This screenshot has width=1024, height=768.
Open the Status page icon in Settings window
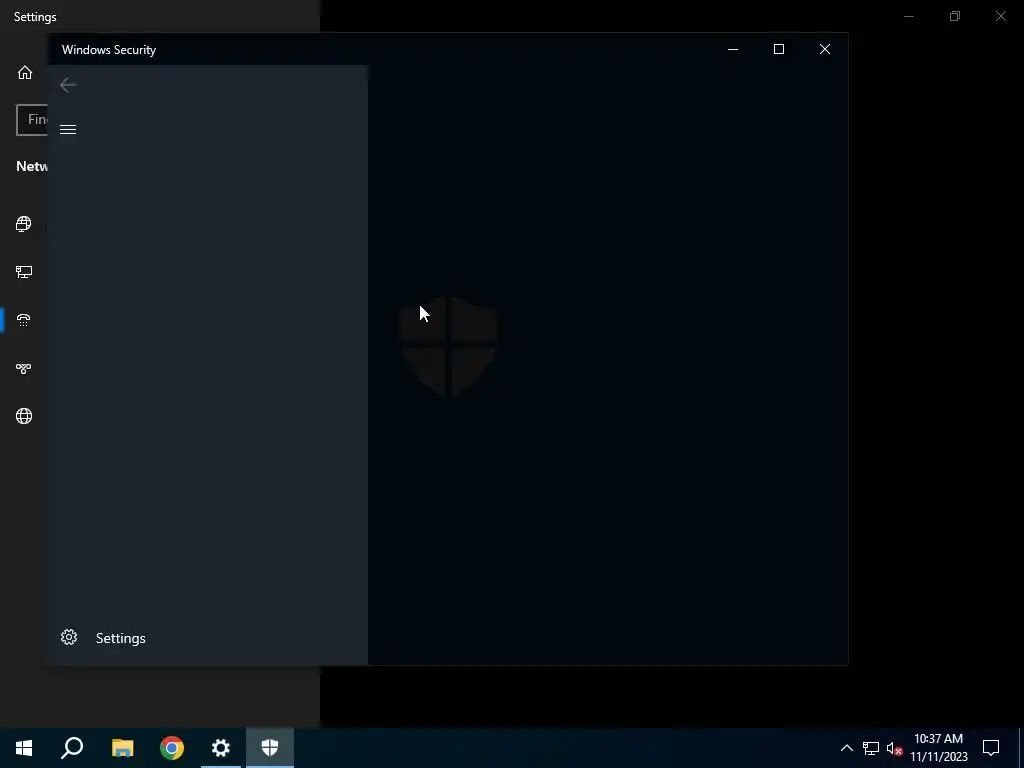point(24,224)
